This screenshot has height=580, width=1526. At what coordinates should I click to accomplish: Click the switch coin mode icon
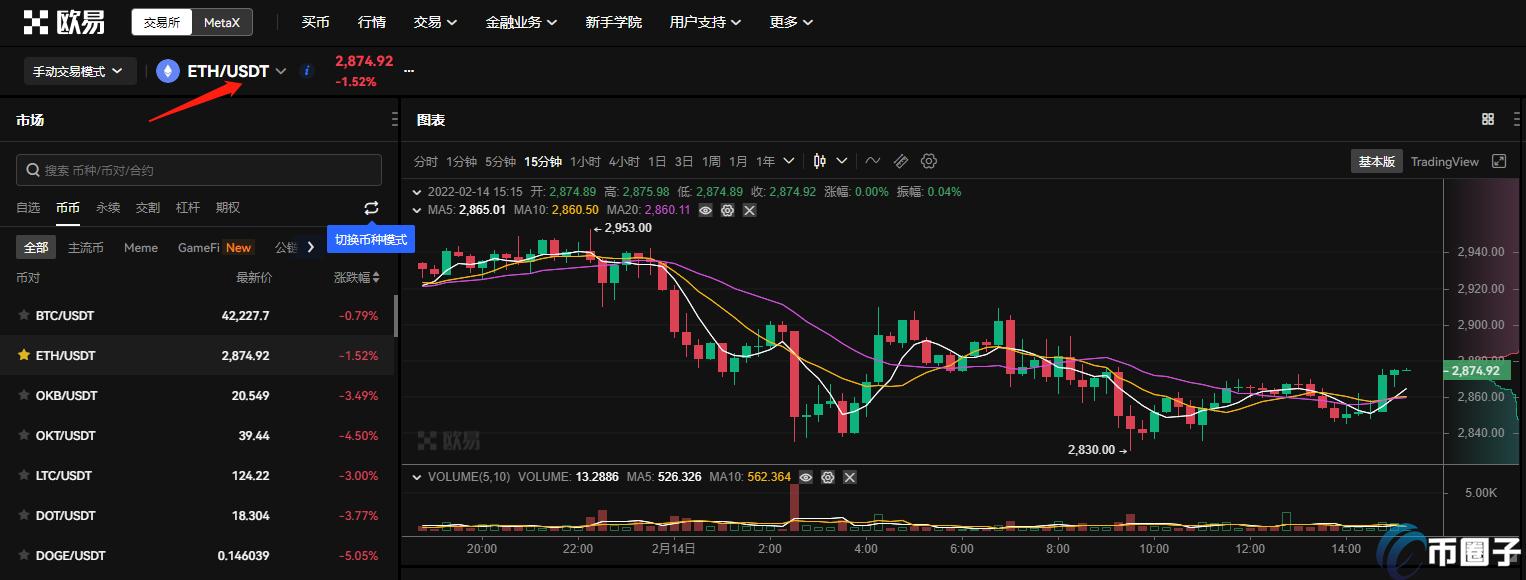[x=371, y=208]
